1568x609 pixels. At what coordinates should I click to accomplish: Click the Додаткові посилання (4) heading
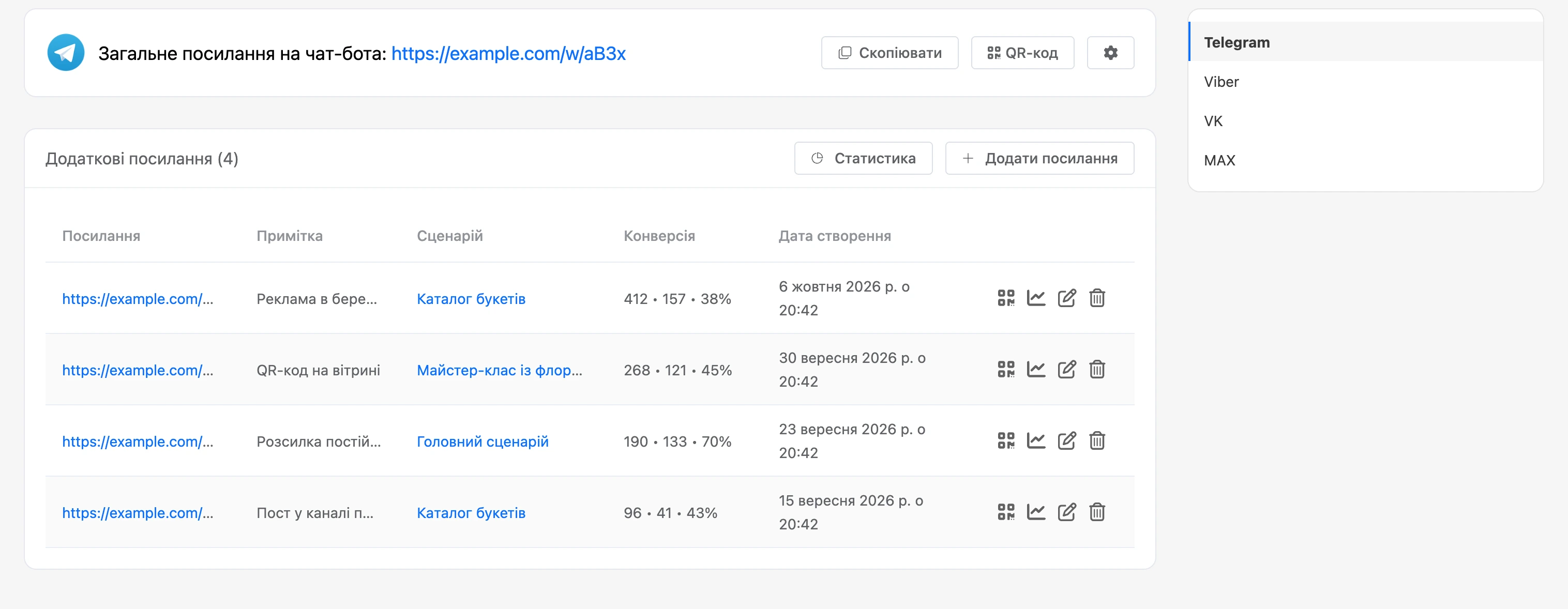click(142, 158)
